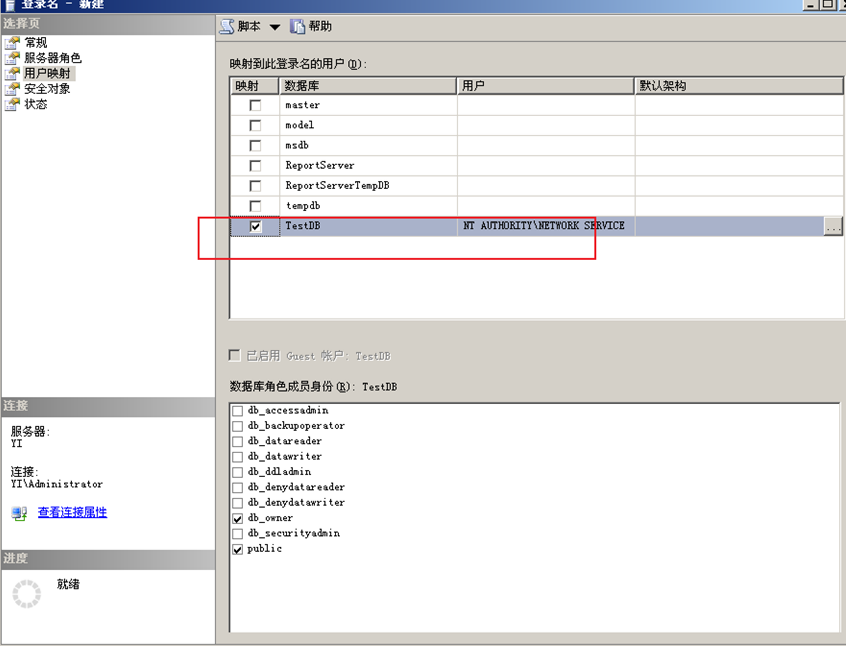Image resolution: width=846 pixels, height=646 pixels.
Task: Enable mapping for the master database
Action: (x=254, y=105)
